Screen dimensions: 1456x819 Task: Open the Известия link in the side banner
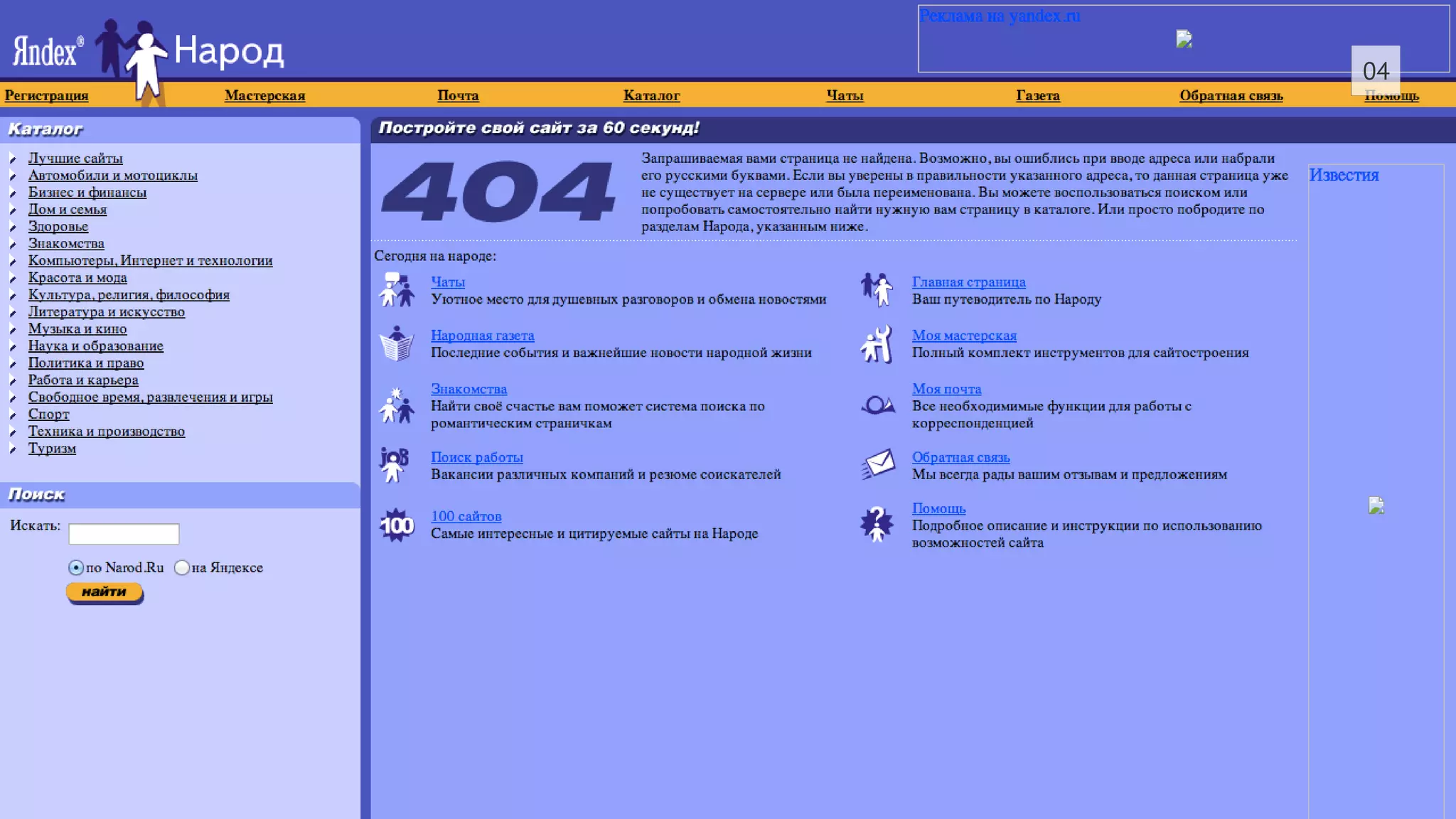click(1343, 176)
